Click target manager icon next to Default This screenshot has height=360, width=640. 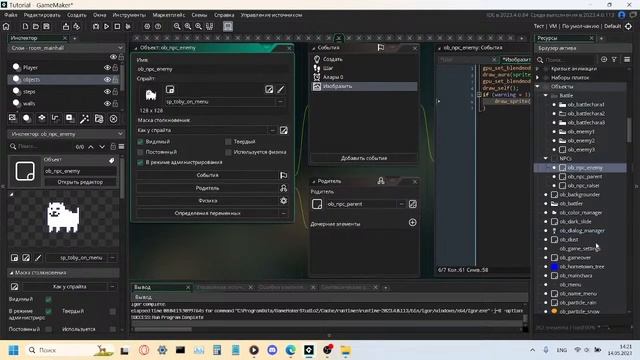click(628, 26)
